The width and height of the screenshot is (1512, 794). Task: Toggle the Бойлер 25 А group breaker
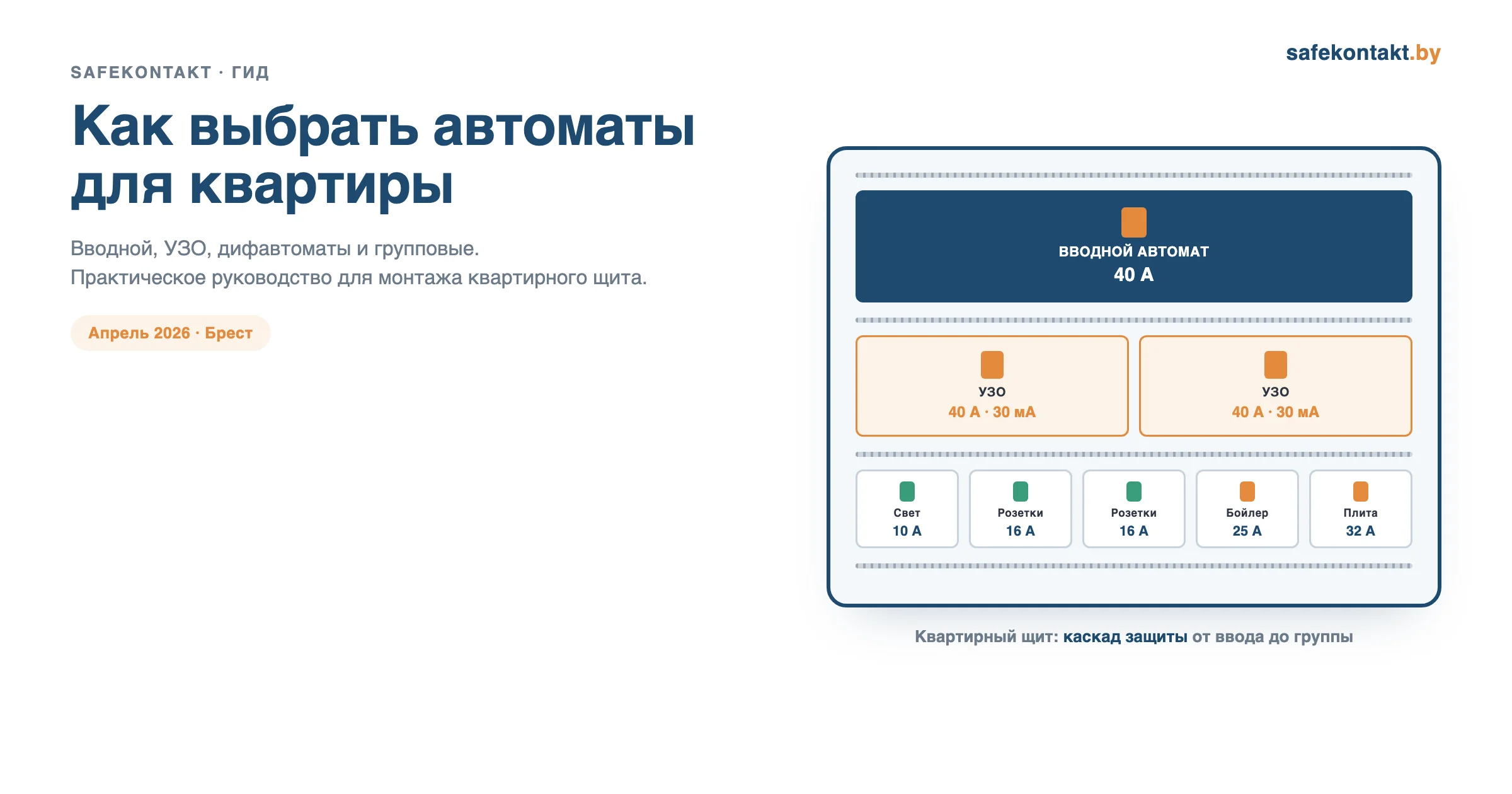click(x=1247, y=509)
